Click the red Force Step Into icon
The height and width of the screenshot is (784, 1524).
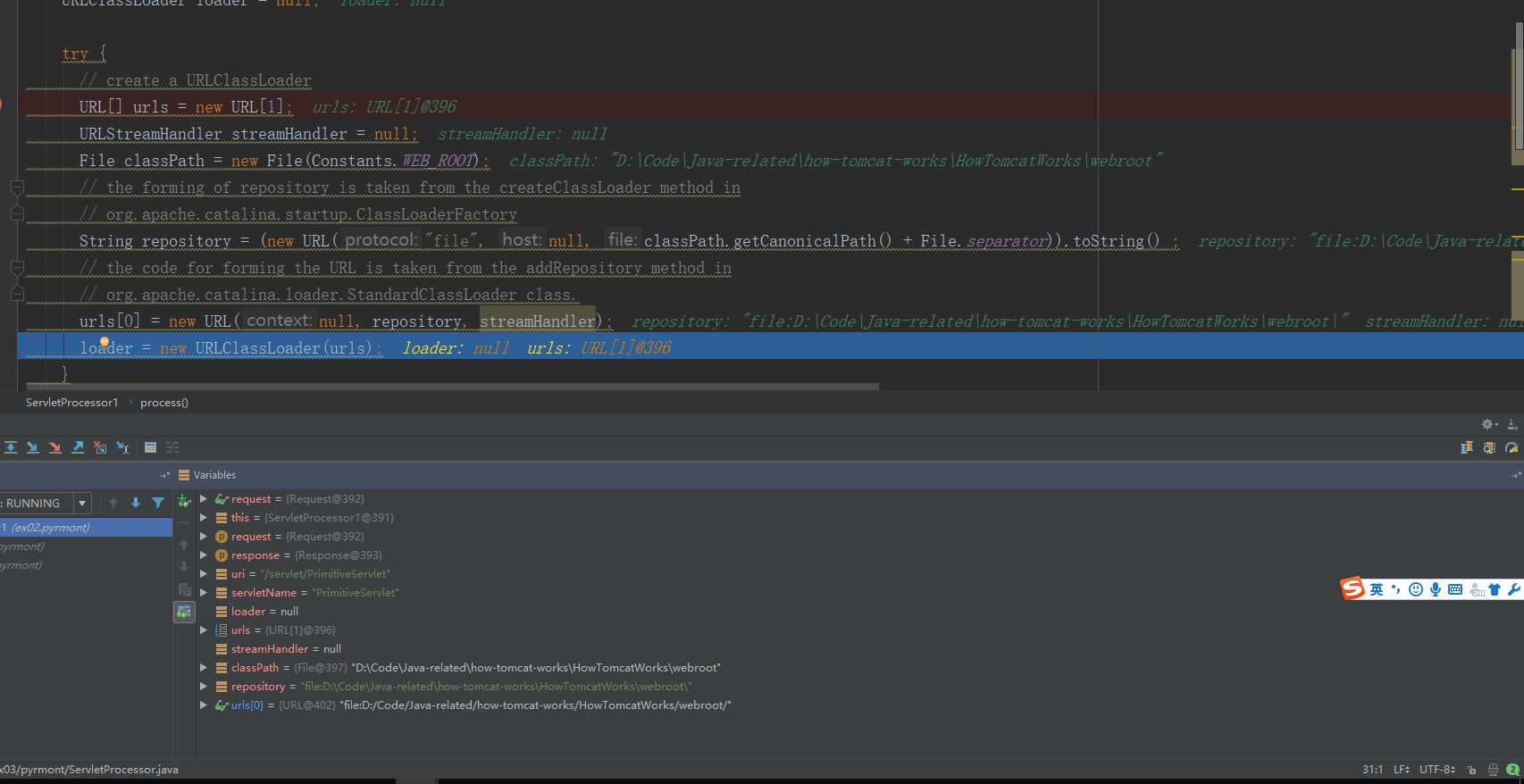(x=54, y=447)
